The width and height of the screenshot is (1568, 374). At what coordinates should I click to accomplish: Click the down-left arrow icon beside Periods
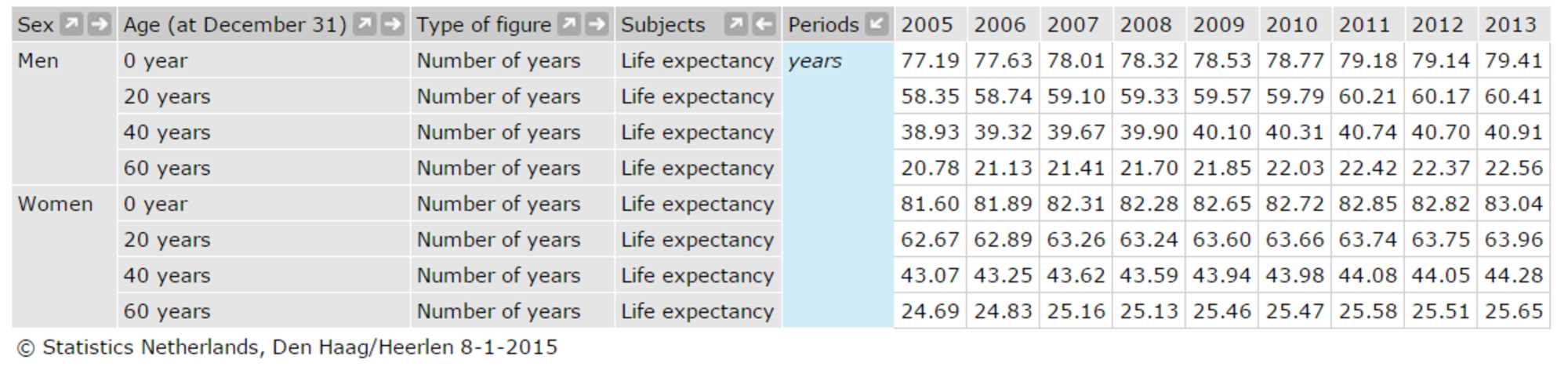(x=877, y=24)
